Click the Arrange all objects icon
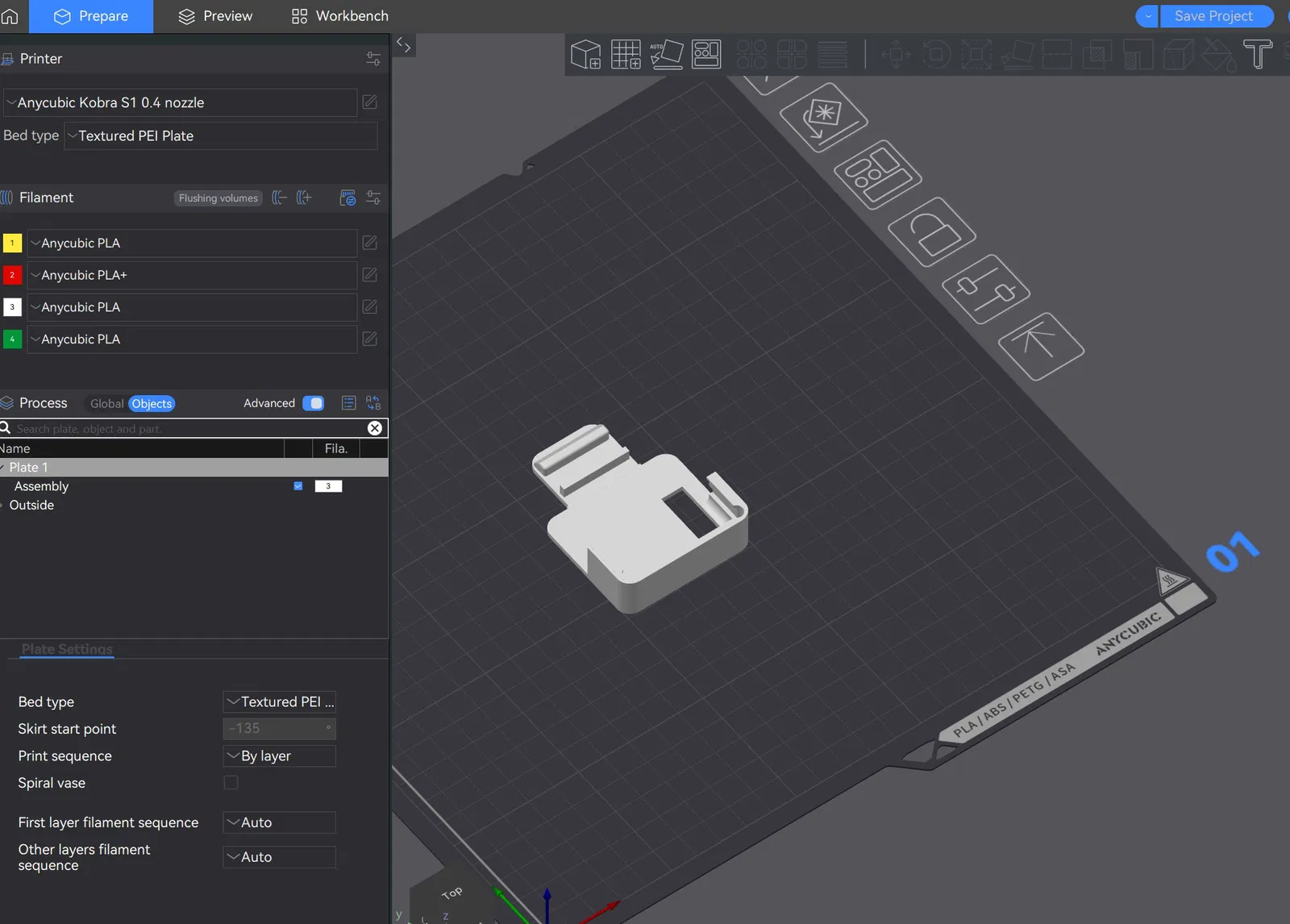The height and width of the screenshot is (924, 1290). [x=706, y=54]
